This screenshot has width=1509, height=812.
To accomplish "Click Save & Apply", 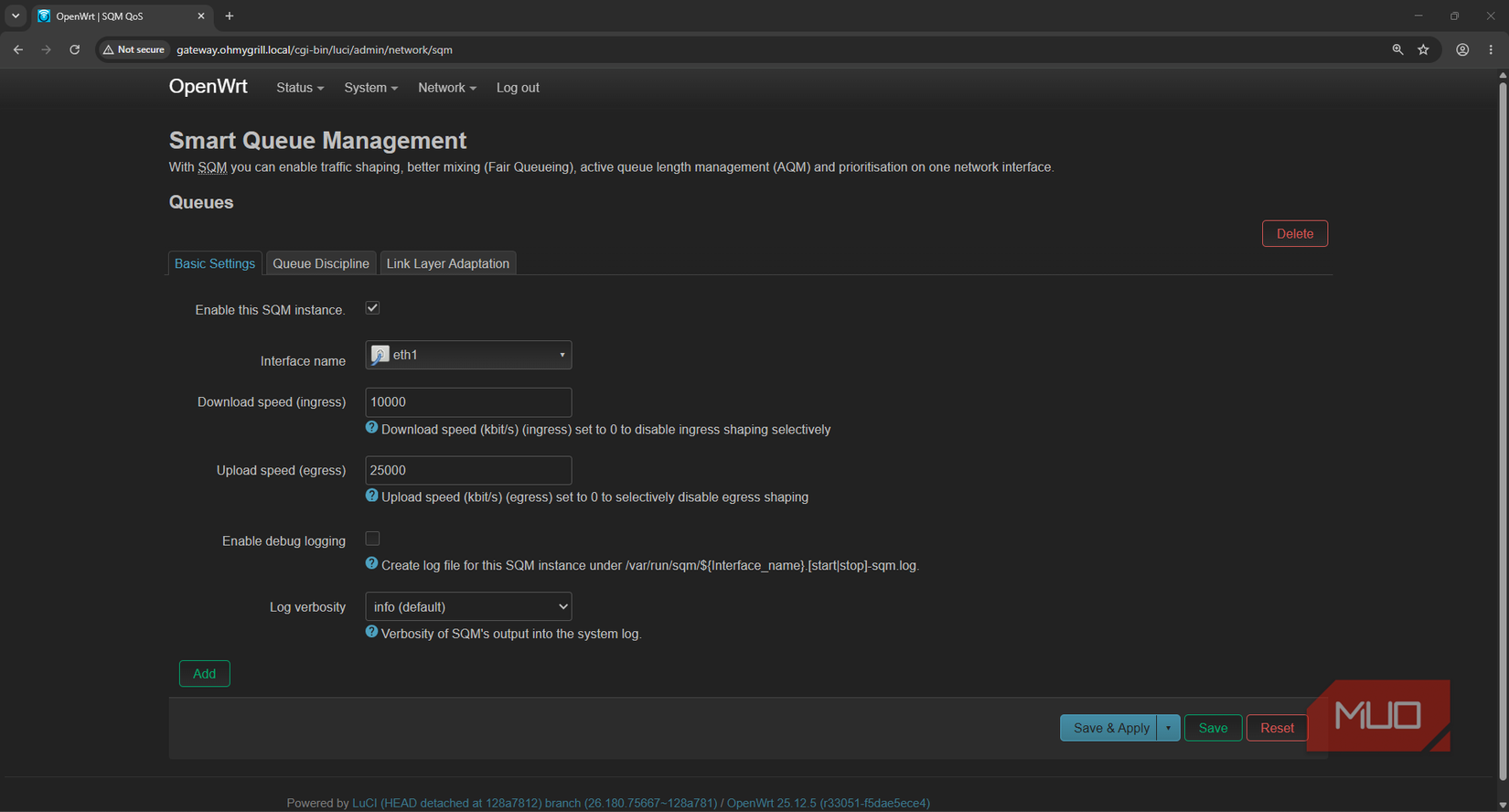I will point(1108,728).
